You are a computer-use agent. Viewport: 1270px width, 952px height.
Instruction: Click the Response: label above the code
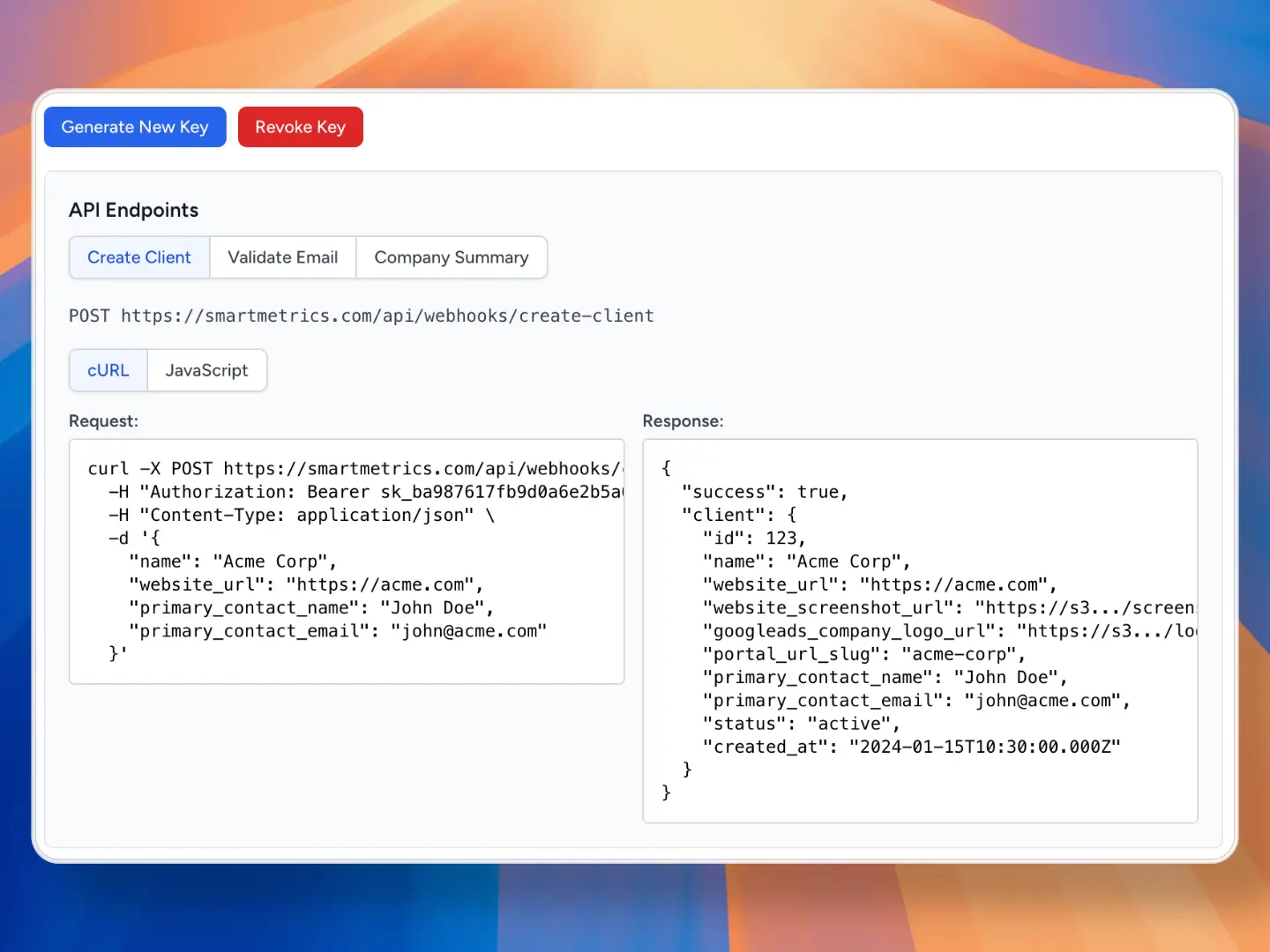[683, 421]
